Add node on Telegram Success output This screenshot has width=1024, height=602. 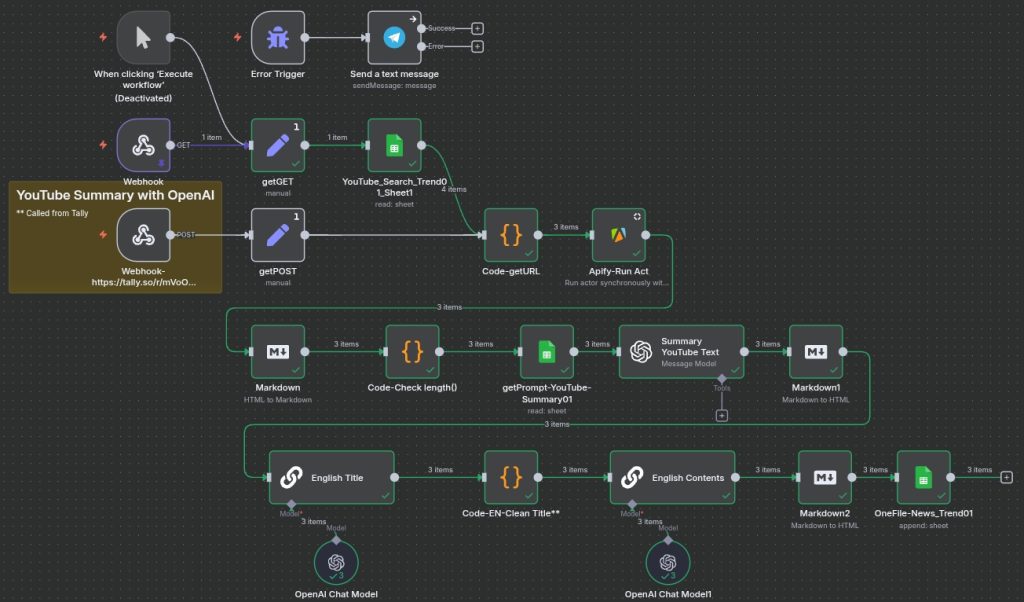coord(477,29)
